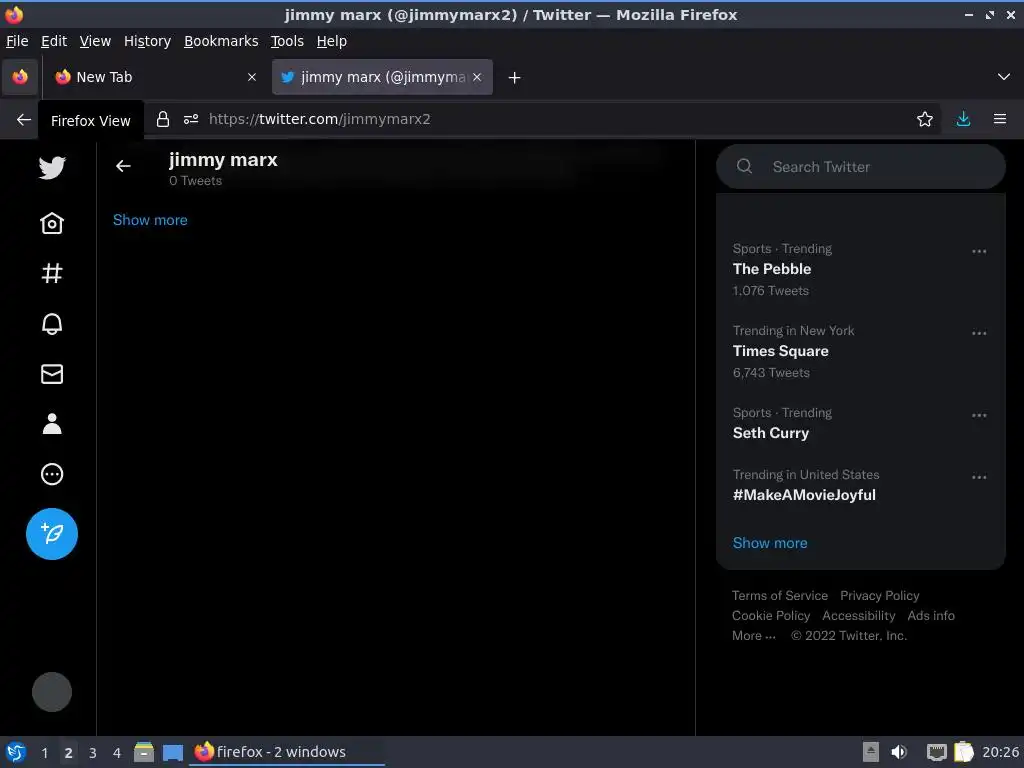This screenshot has width=1024, height=768.
Task: Open the Profile person icon
Action: (52, 424)
